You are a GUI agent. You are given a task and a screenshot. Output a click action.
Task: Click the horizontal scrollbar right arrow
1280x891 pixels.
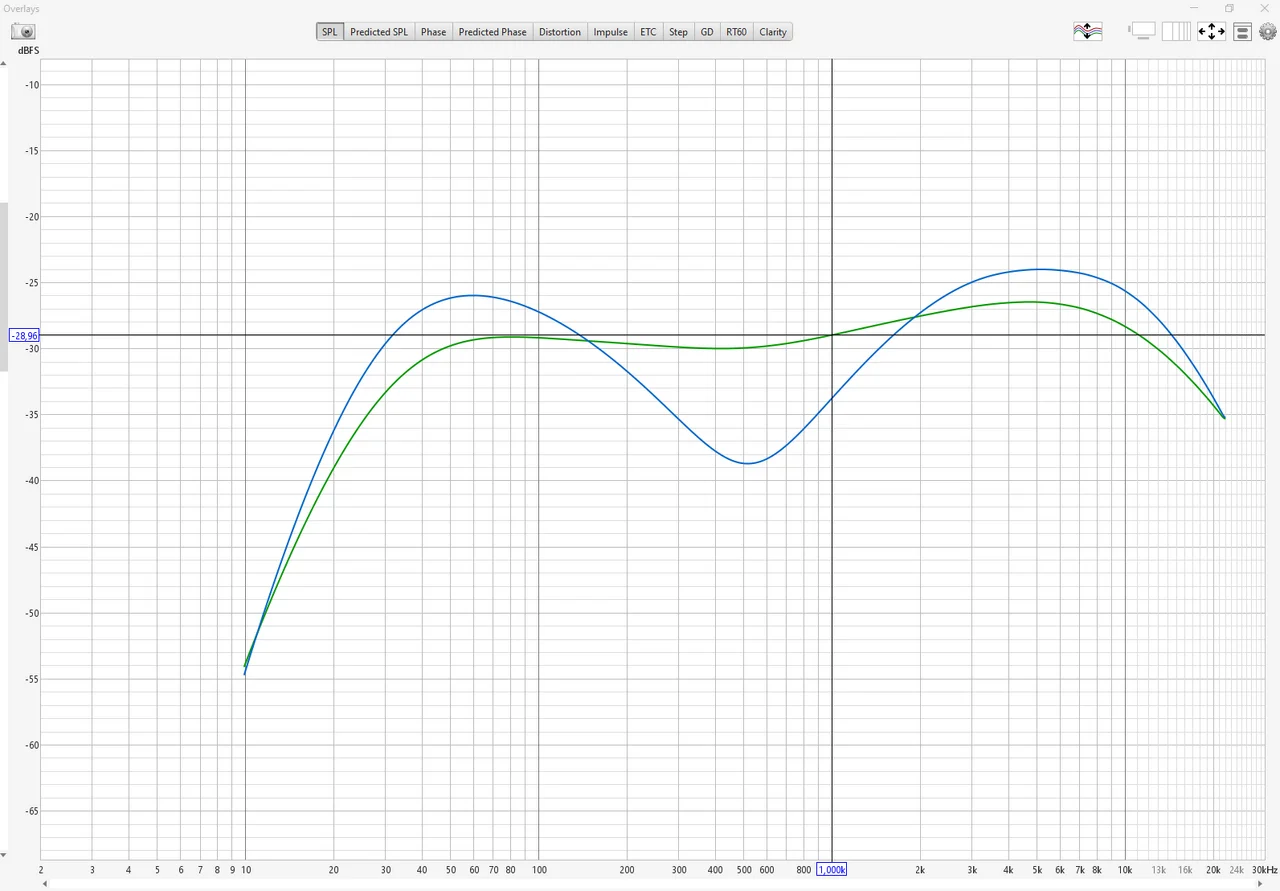(x=1272, y=884)
